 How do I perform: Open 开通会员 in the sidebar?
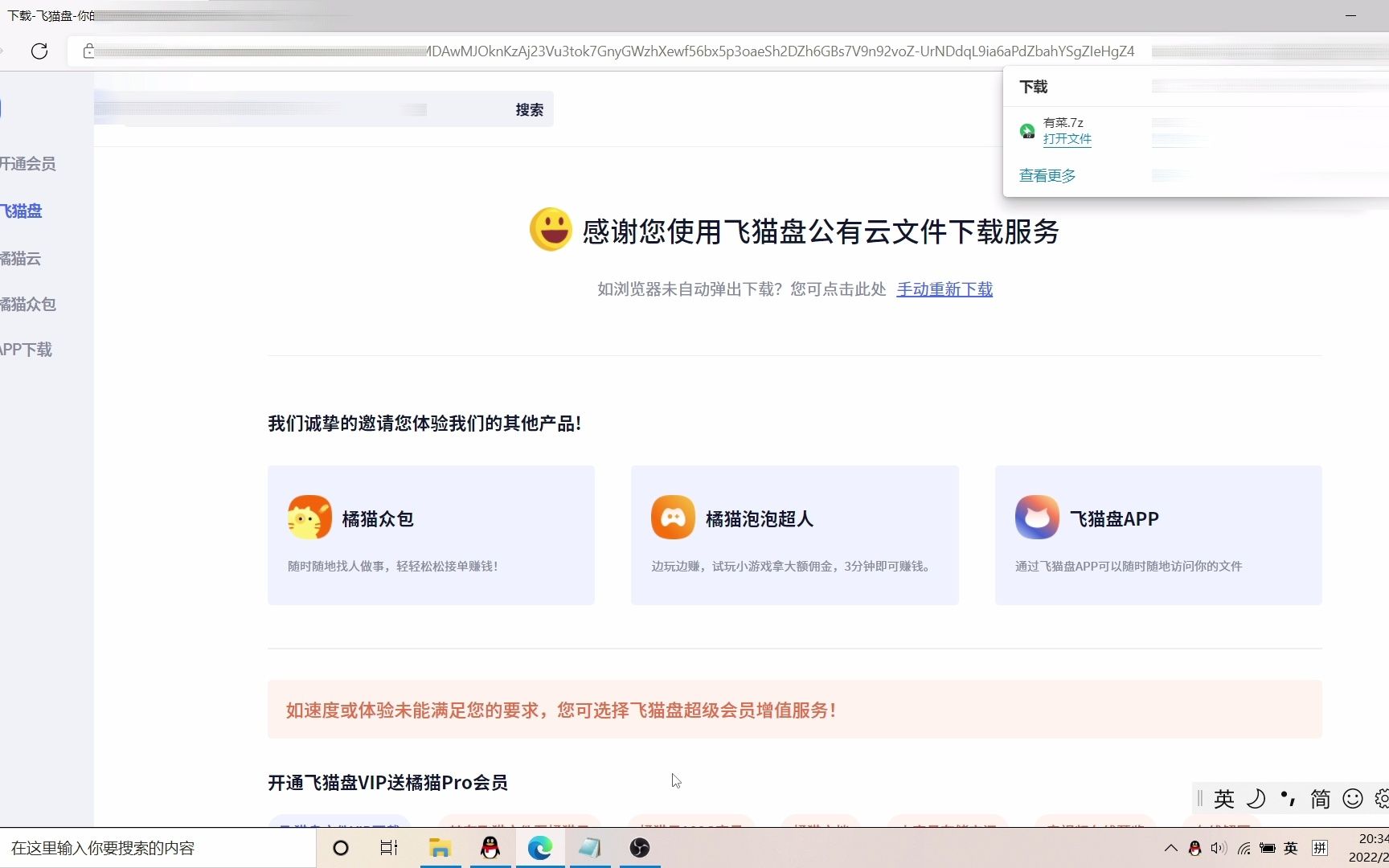tap(28, 164)
